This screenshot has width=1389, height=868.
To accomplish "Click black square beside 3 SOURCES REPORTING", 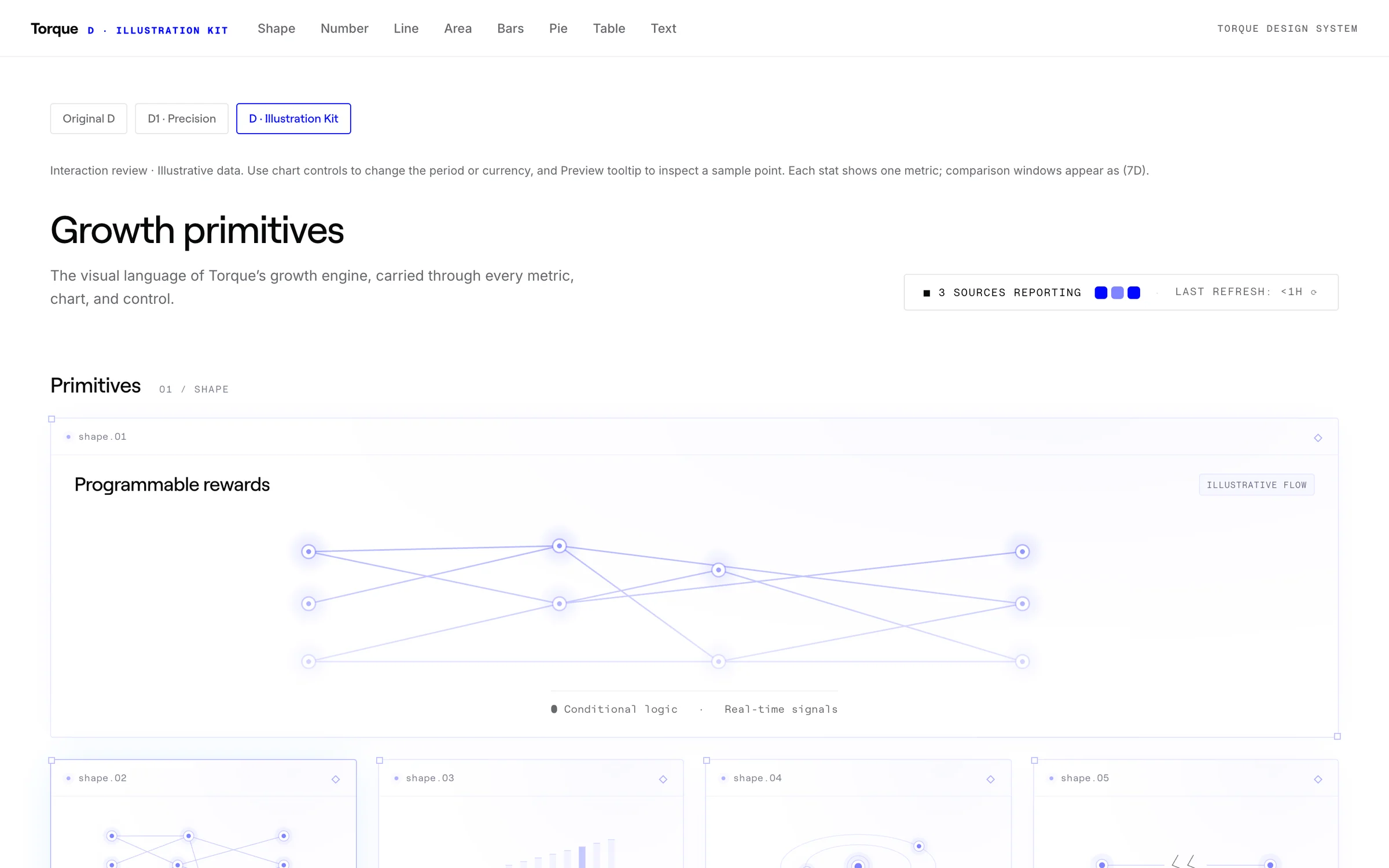I will point(927,293).
